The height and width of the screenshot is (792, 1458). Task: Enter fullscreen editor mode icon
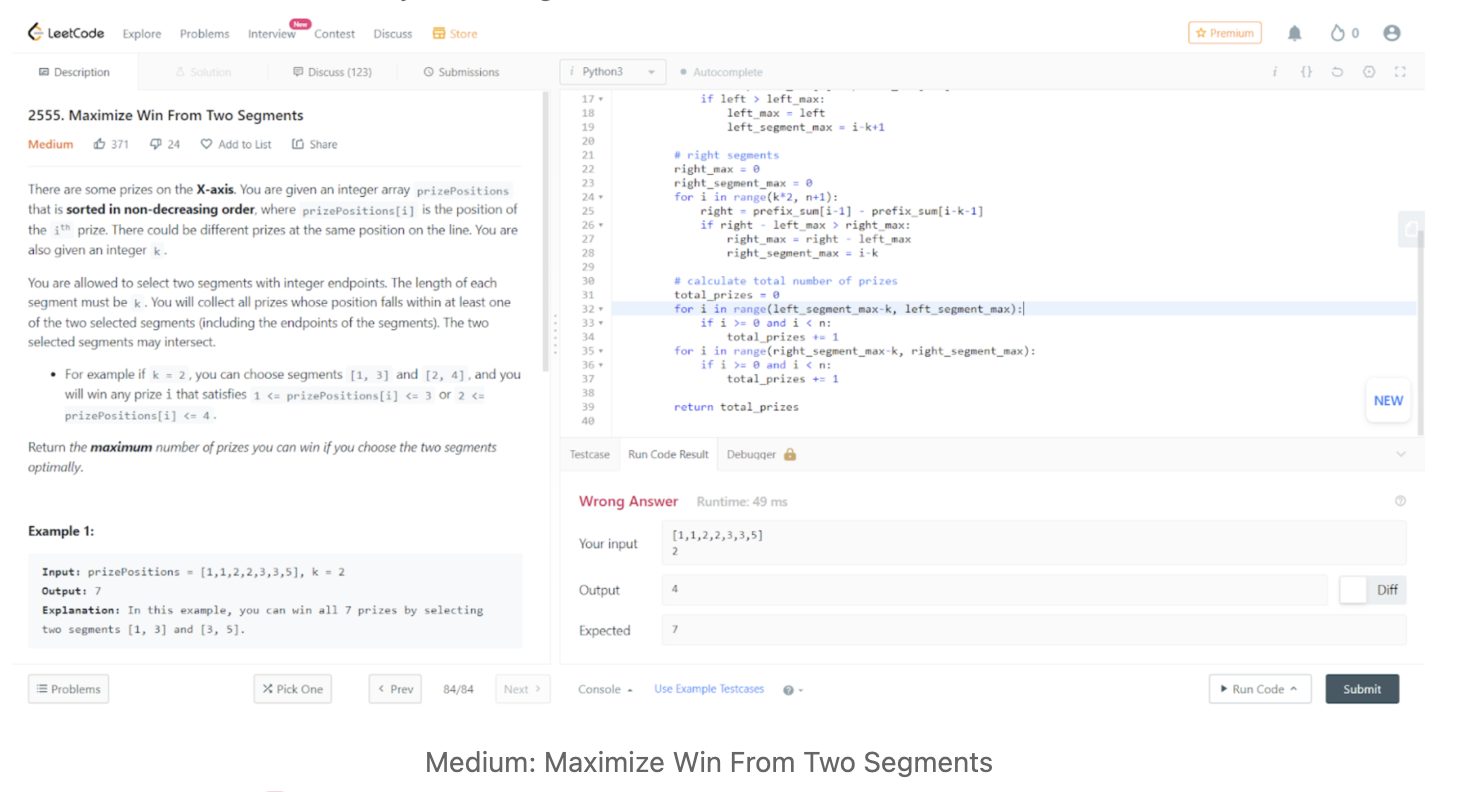(1399, 72)
